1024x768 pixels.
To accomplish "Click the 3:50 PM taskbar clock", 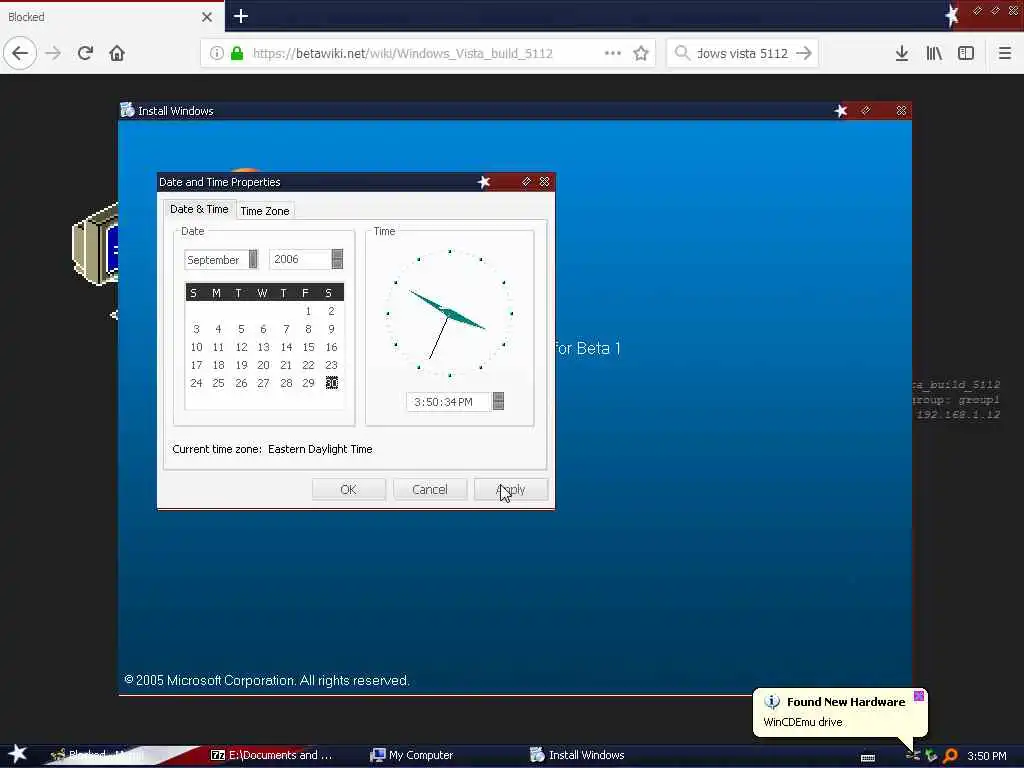I will click(x=986, y=756).
